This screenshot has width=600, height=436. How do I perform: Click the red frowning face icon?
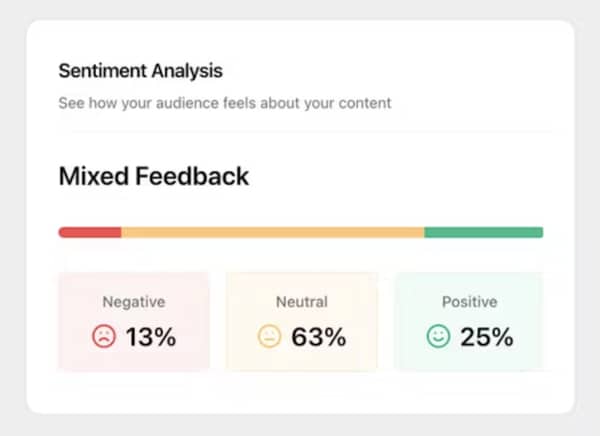pyautogui.click(x=104, y=337)
